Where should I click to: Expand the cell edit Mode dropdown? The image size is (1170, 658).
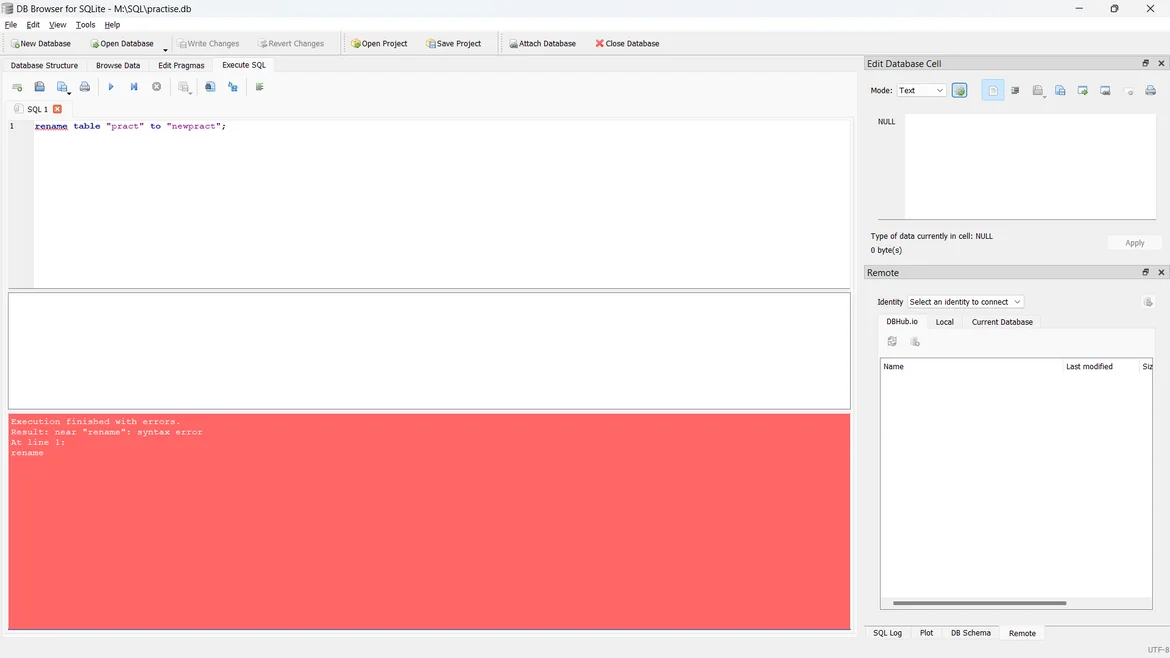click(921, 91)
